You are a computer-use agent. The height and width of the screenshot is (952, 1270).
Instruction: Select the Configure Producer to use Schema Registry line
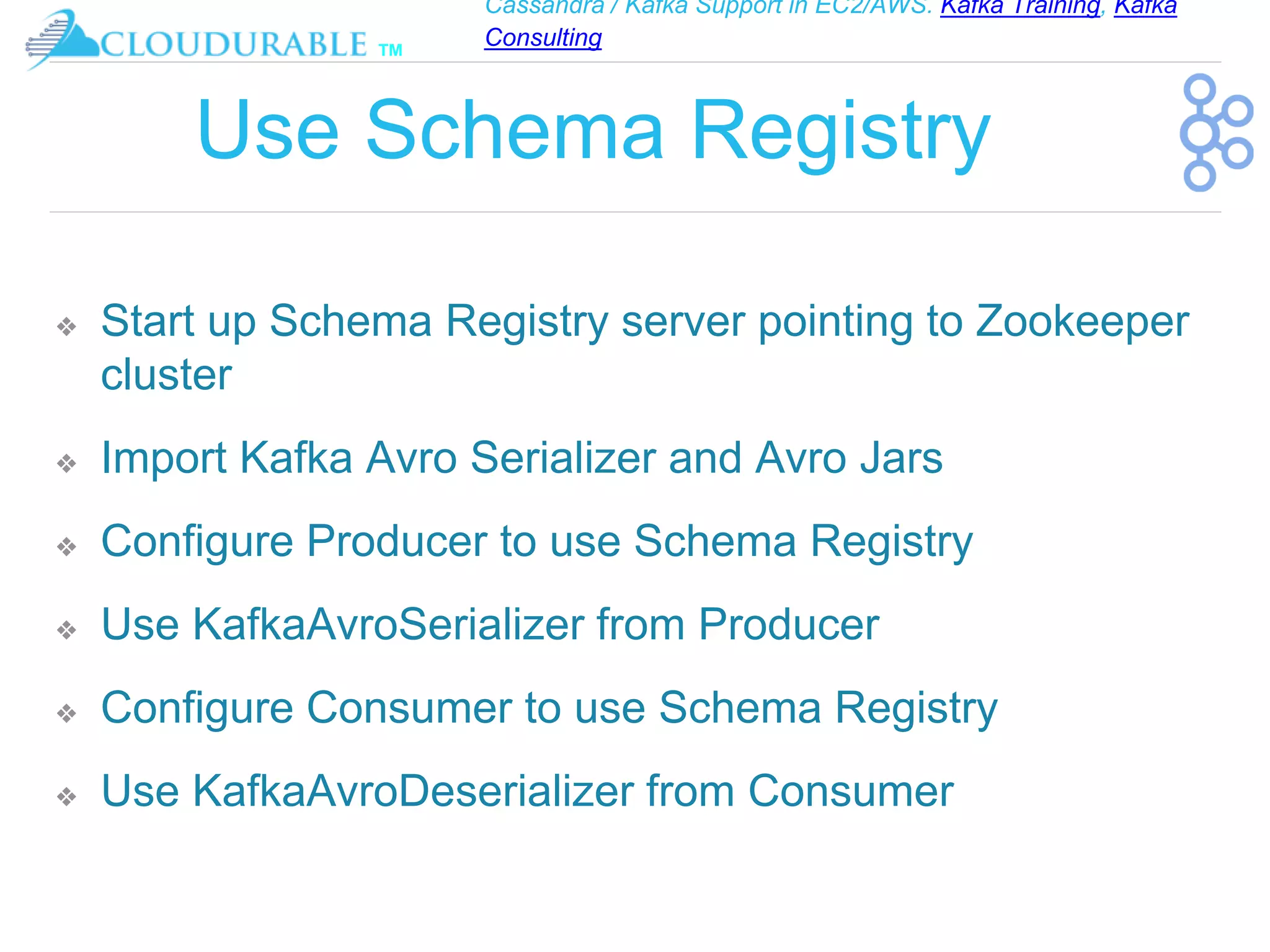(x=537, y=542)
